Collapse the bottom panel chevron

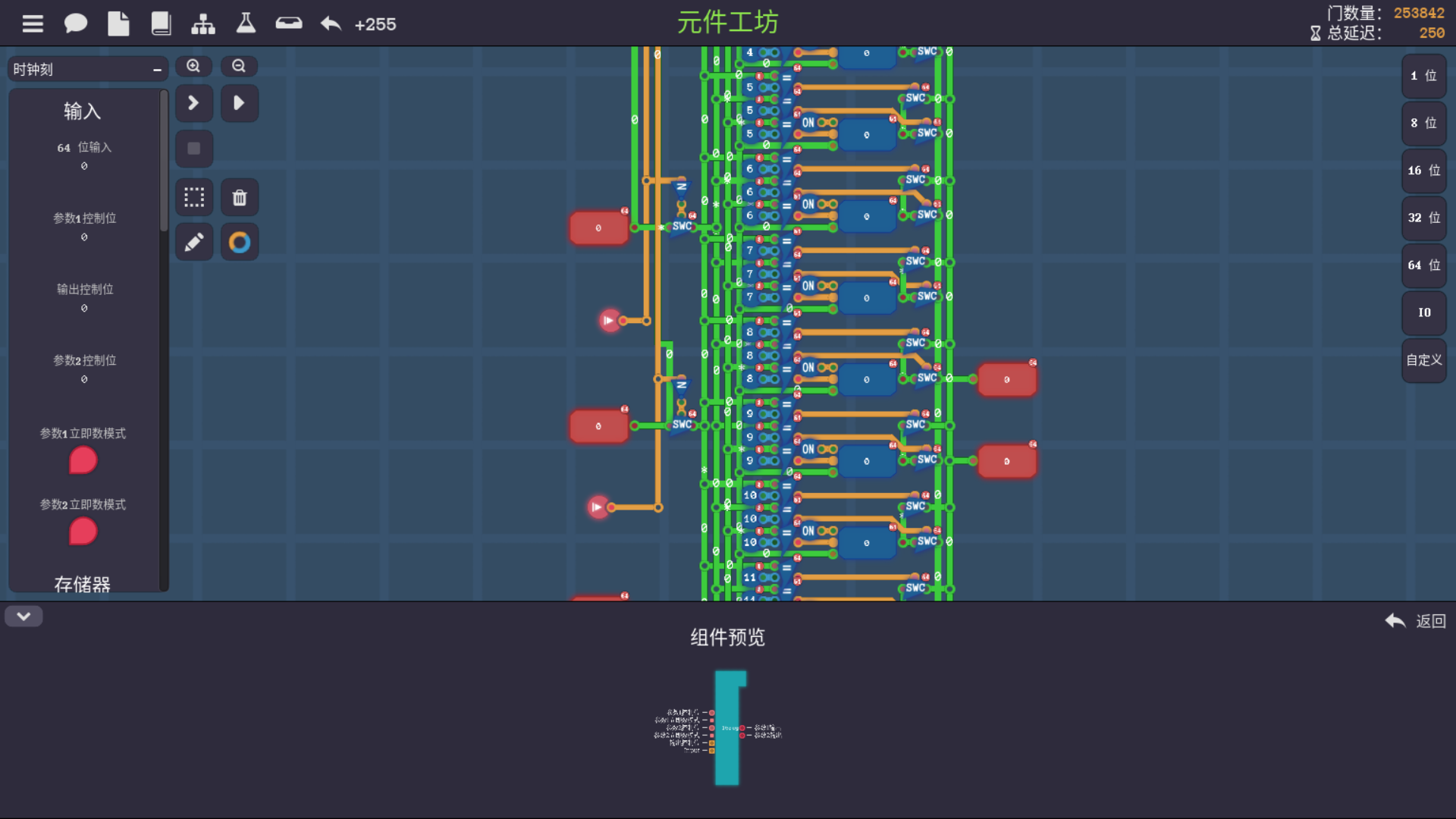pos(24,617)
